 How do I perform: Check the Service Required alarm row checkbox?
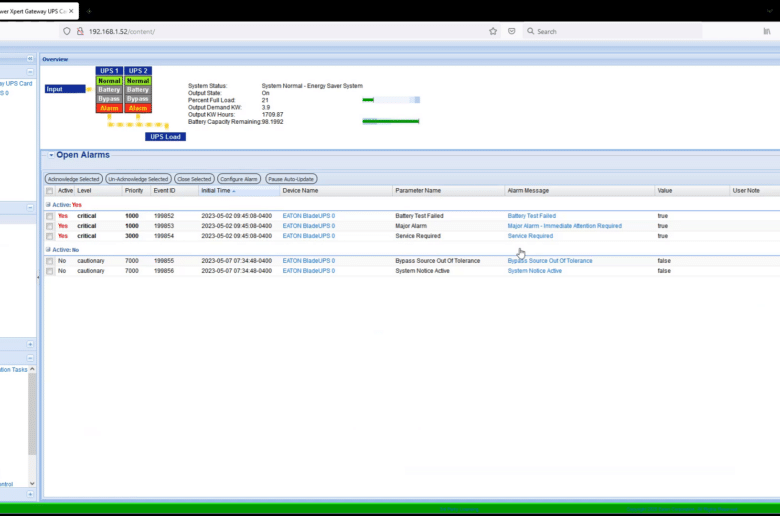pyautogui.click(x=49, y=236)
